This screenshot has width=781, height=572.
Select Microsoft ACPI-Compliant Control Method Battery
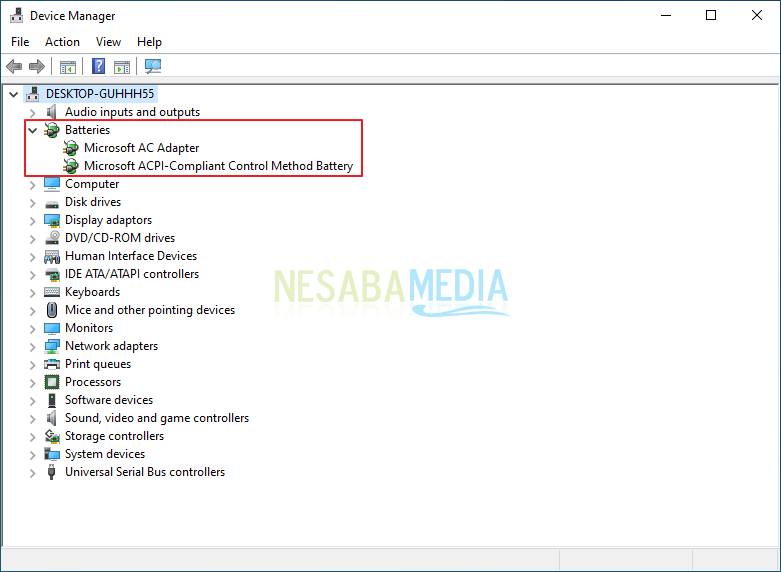point(218,166)
